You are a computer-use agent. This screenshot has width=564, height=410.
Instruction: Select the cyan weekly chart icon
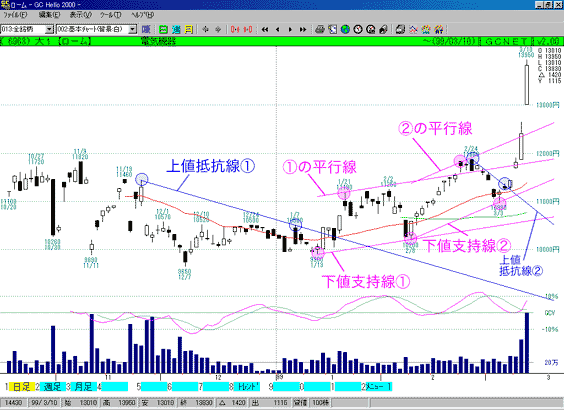176,29
